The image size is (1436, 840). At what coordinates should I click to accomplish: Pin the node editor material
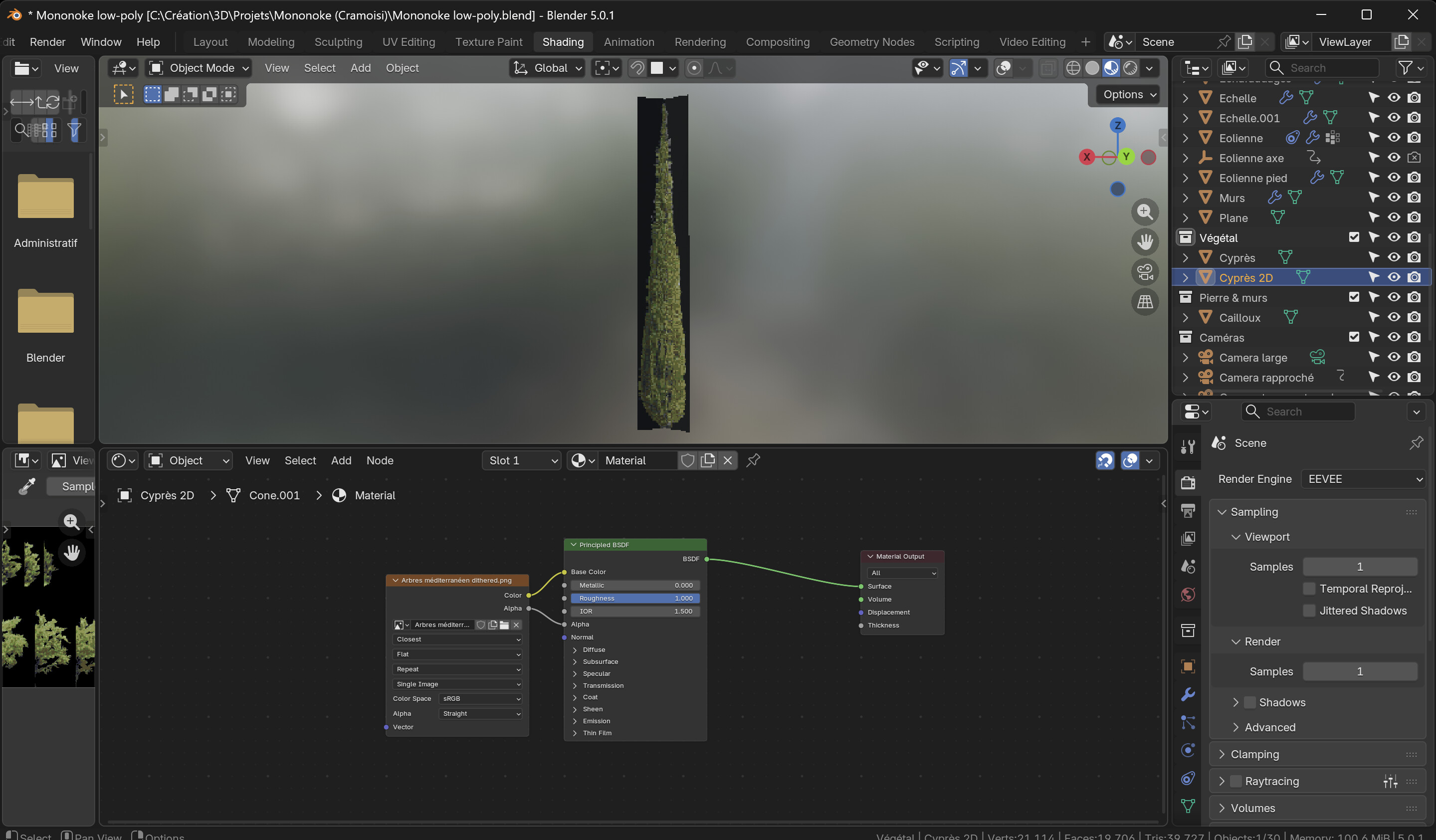pos(753,460)
